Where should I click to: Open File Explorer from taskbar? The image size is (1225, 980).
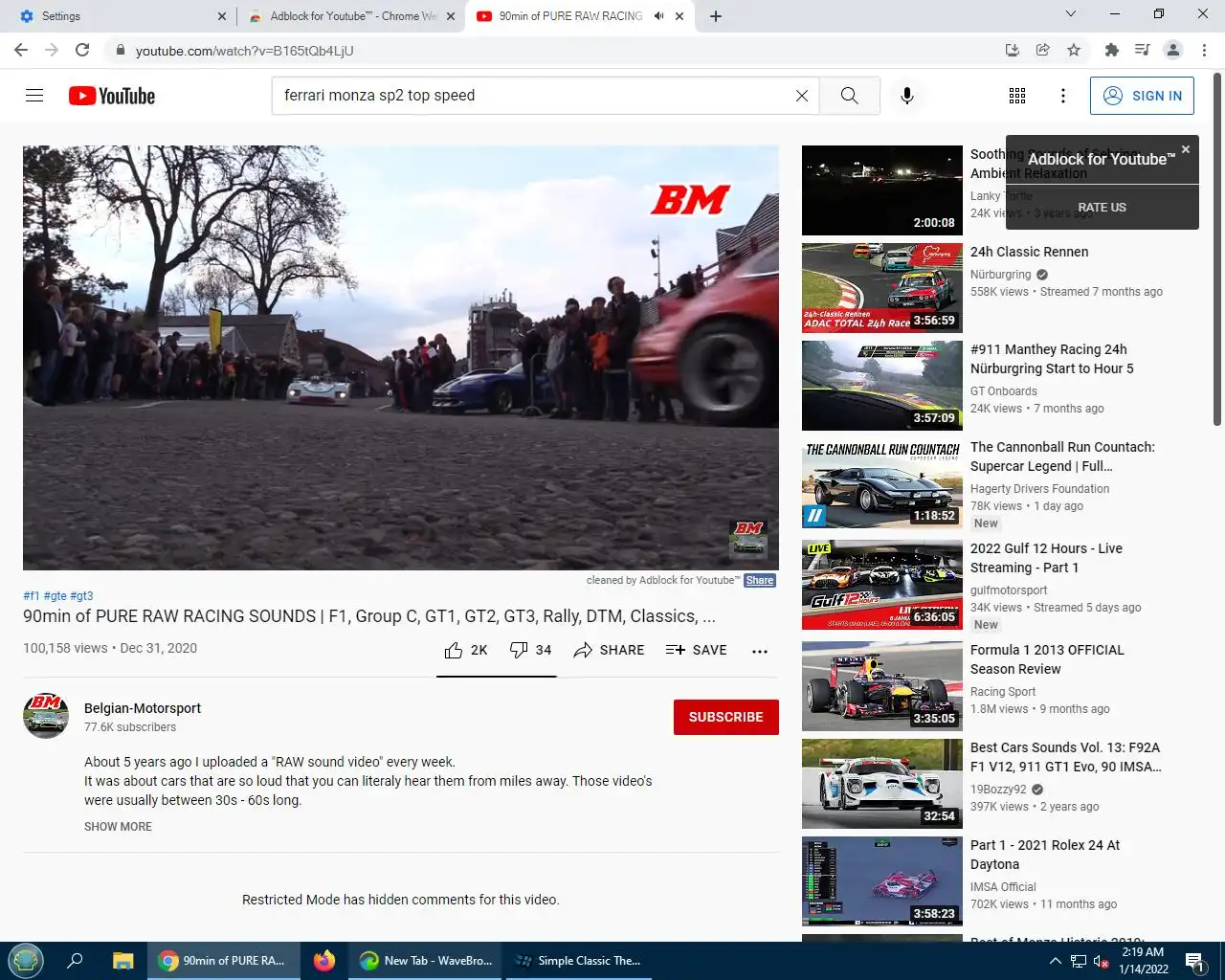[x=123, y=961]
